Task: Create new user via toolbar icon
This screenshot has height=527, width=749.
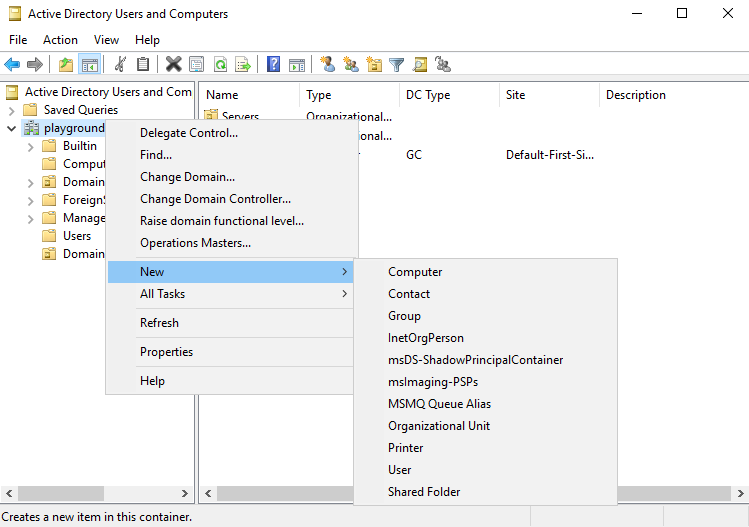Action: 327,64
